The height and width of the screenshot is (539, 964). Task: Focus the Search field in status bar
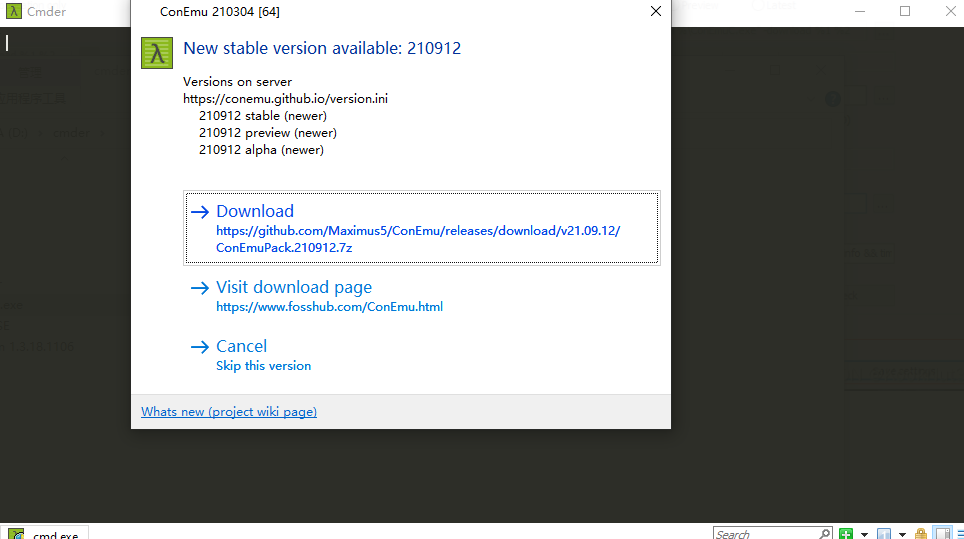tap(765, 533)
